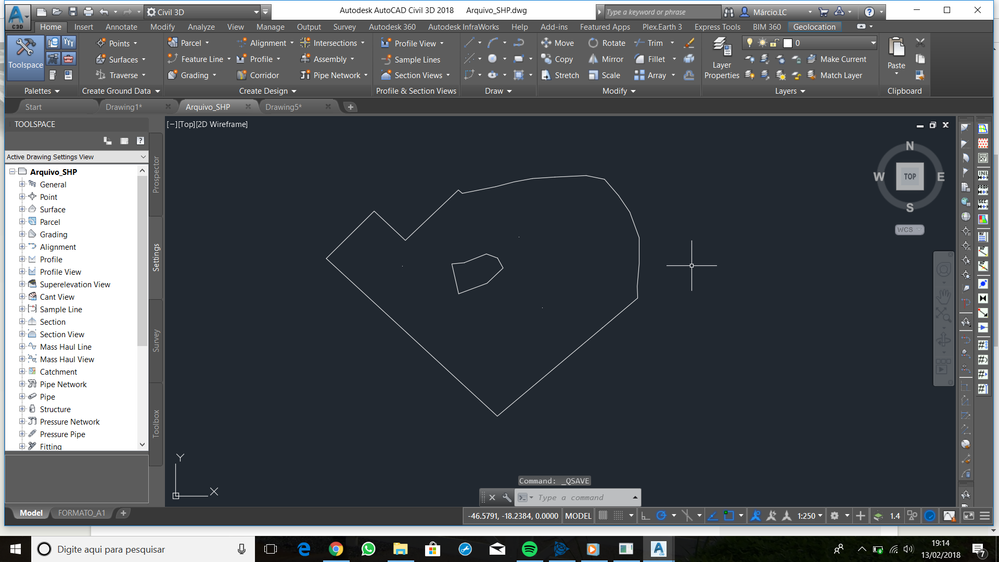The height and width of the screenshot is (562, 999).
Task: Select the Trim tool
Action: tap(649, 43)
